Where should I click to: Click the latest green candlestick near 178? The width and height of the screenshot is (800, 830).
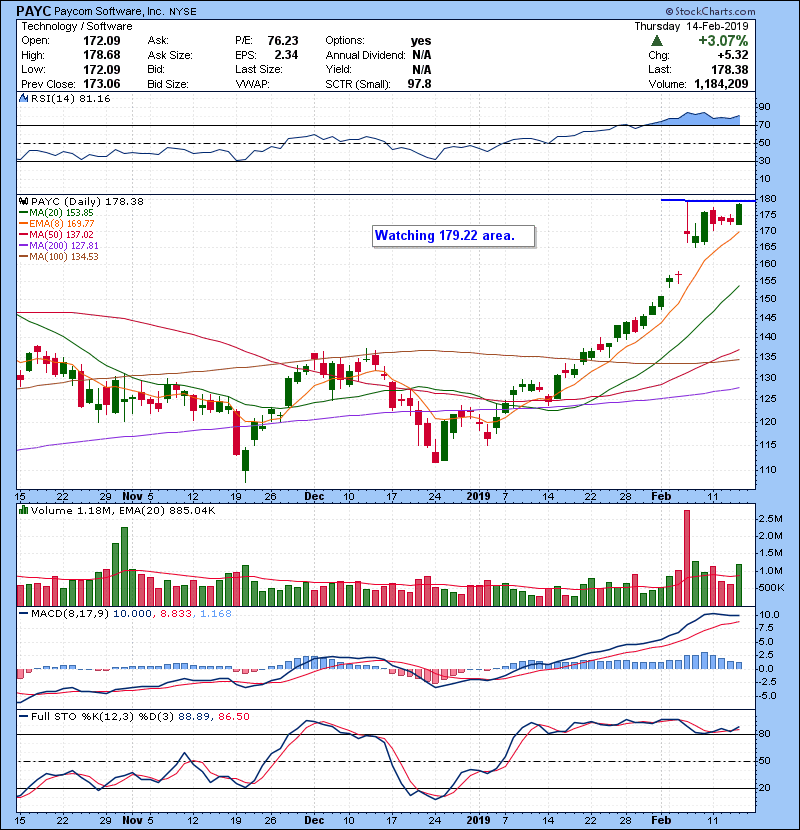pyautogui.click(x=739, y=214)
